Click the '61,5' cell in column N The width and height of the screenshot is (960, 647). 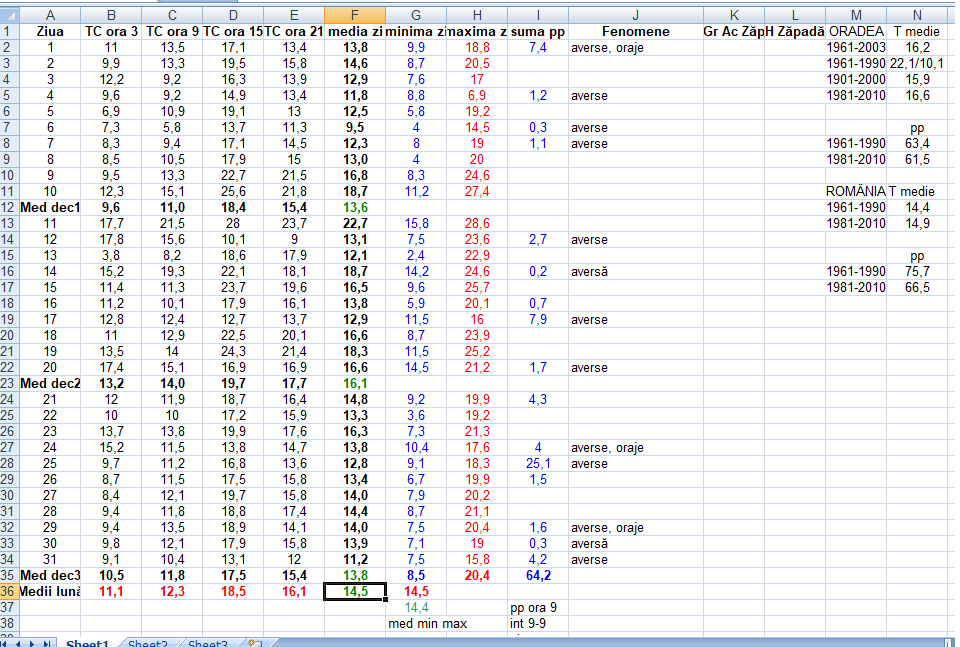click(917, 159)
